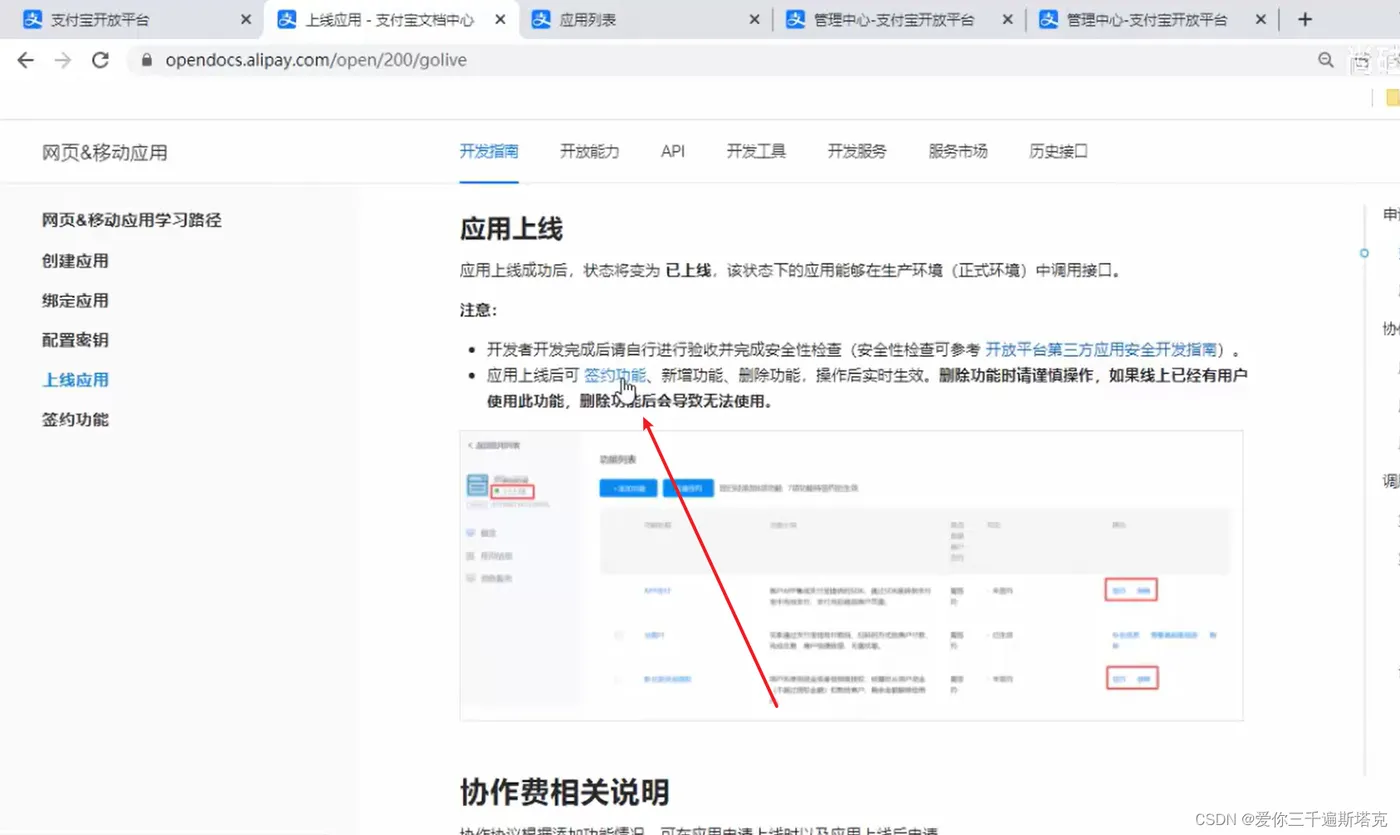Click the 网页&移动应用 header title

click(105, 153)
